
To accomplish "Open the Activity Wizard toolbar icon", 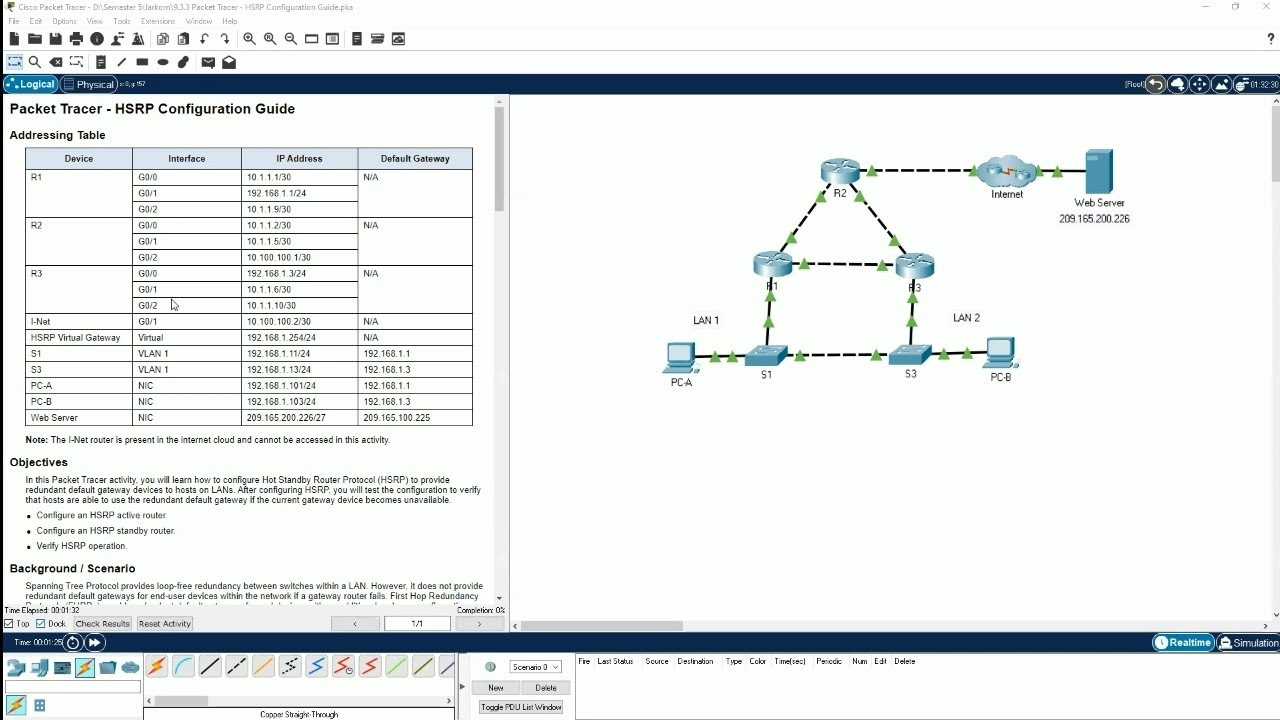I will pos(138,39).
